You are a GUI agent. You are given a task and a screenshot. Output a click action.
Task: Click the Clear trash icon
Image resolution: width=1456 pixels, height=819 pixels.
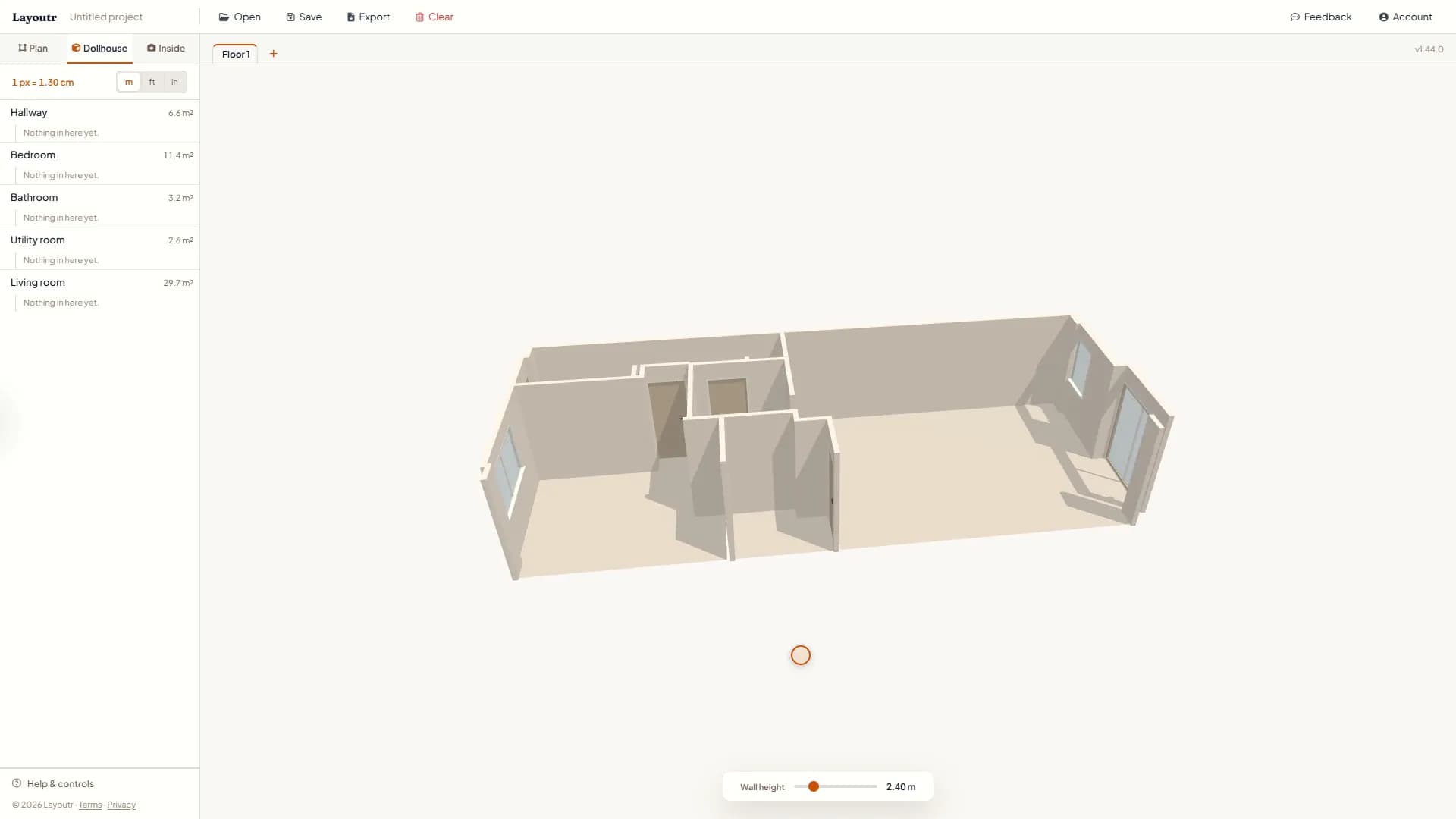click(x=419, y=17)
